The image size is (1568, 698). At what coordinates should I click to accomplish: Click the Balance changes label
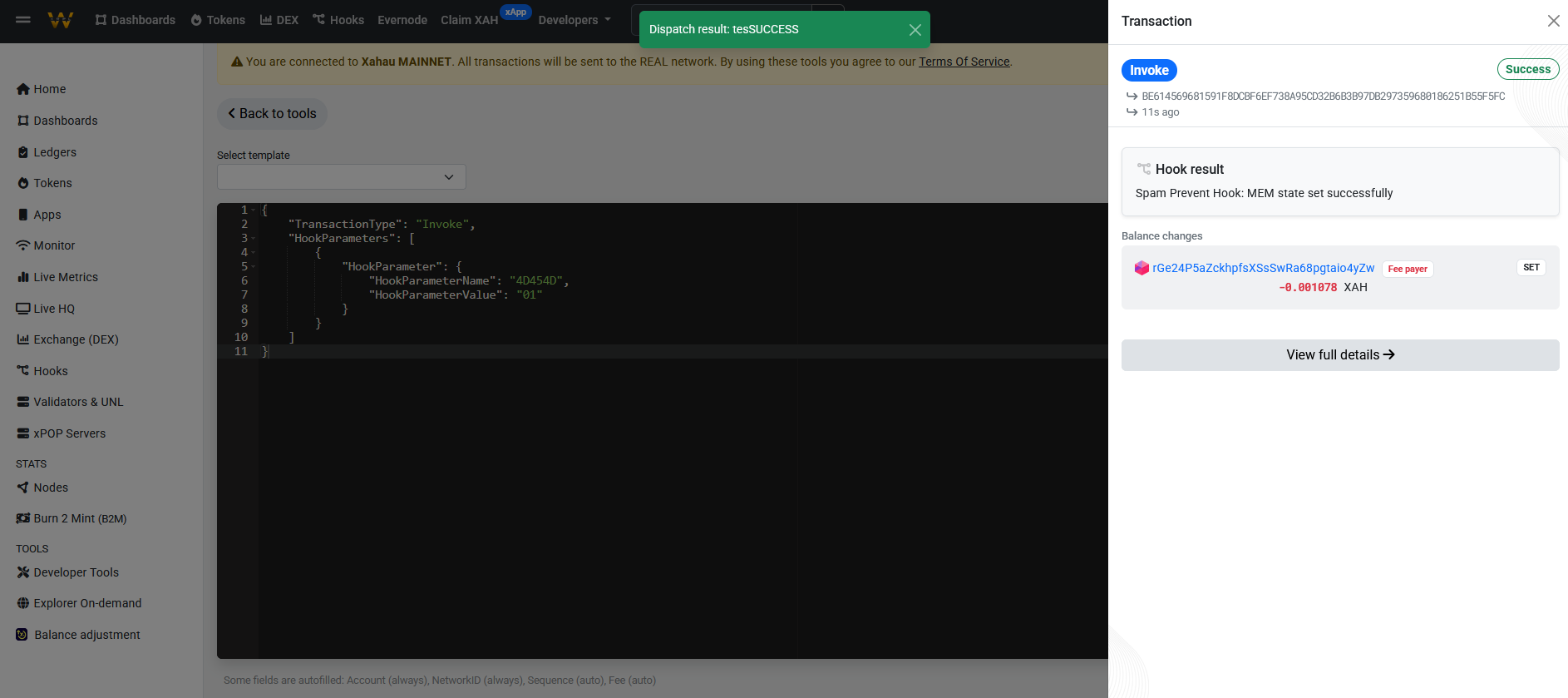point(1161,236)
